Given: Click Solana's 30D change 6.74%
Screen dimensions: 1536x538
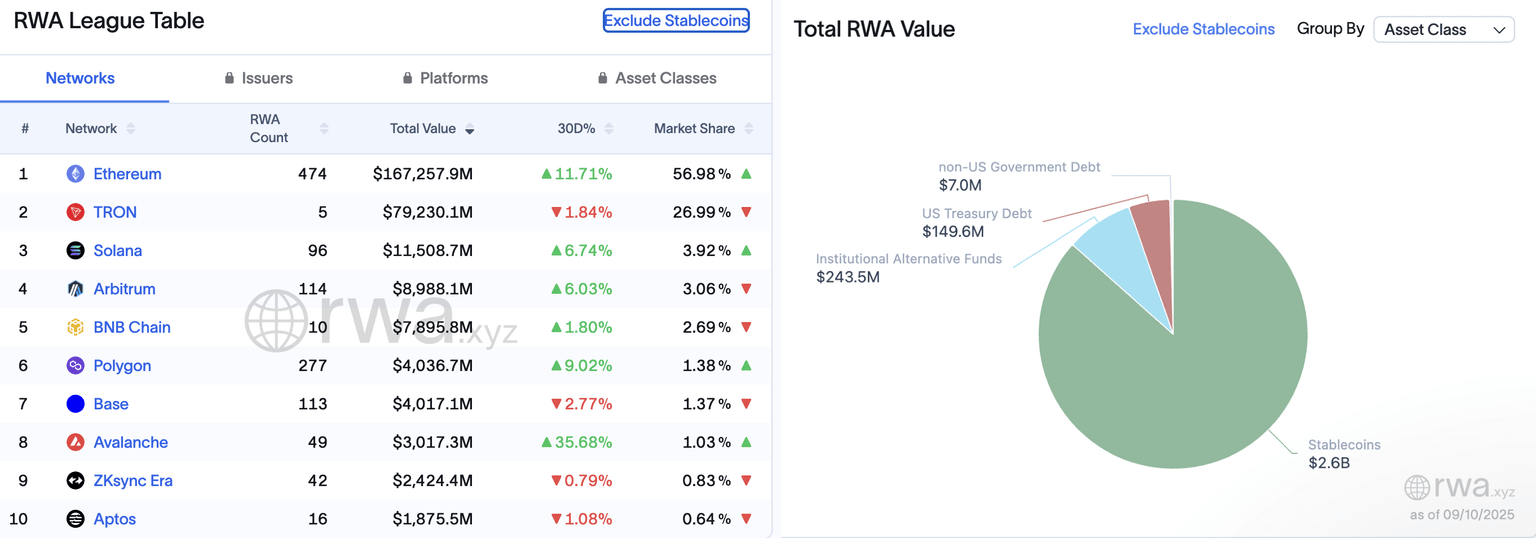Looking at the screenshot, I should tap(581, 251).
